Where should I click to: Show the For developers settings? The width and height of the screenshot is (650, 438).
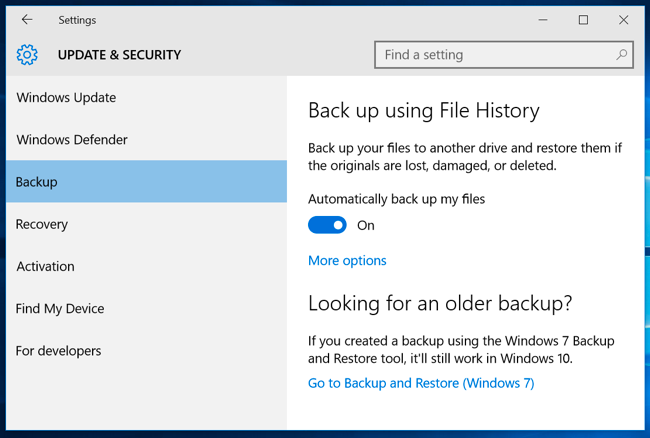[58, 351]
